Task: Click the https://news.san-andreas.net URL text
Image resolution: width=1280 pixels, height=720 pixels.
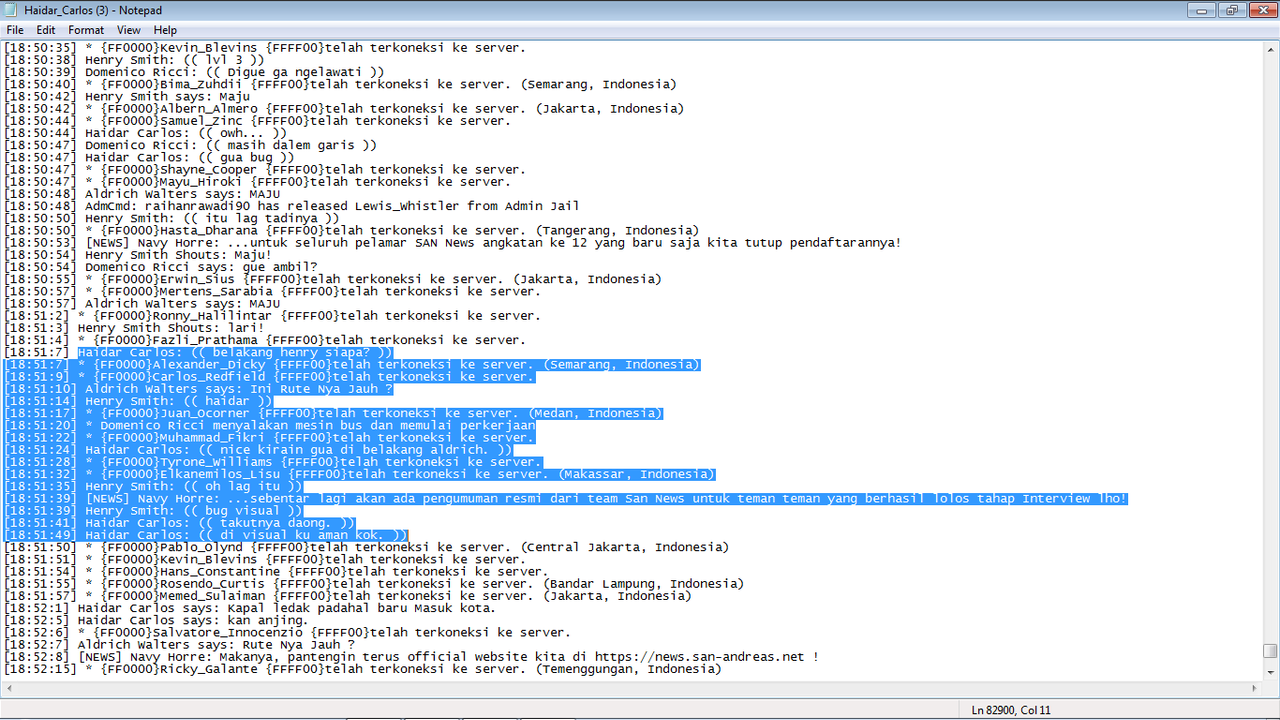Action: pos(699,657)
